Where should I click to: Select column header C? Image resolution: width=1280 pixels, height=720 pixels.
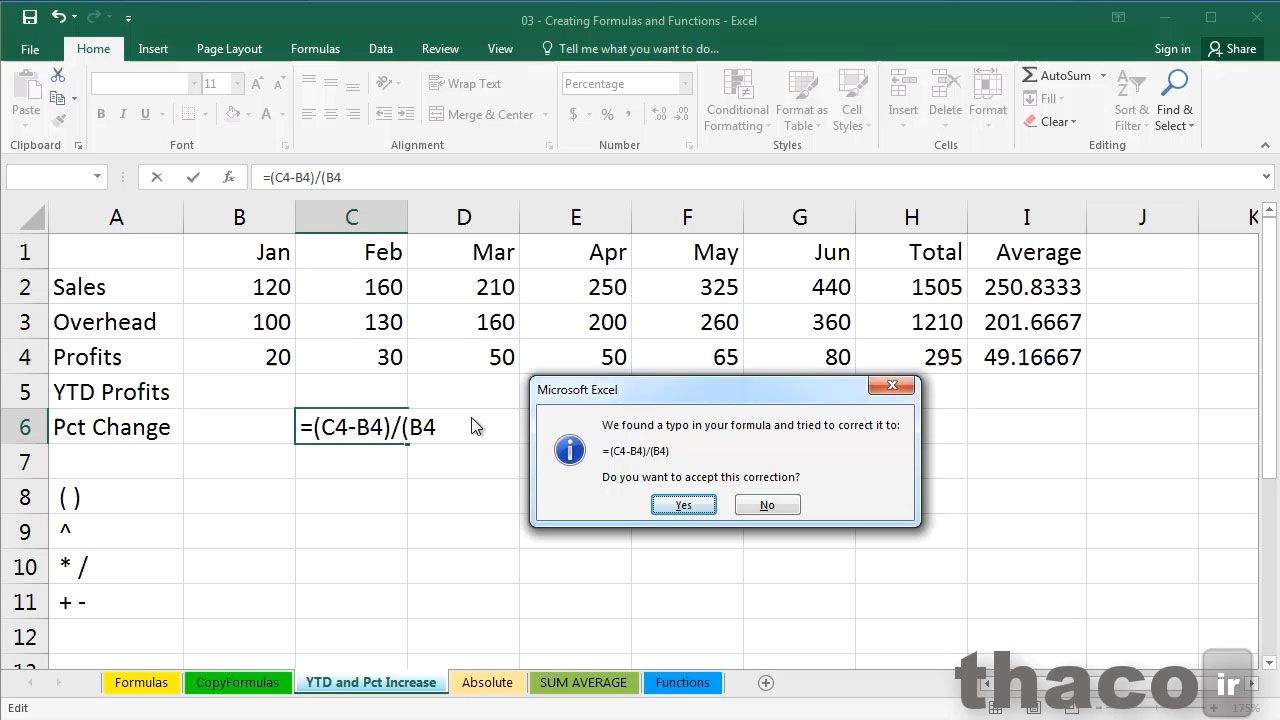pyautogui.click(x=351, y=217)
